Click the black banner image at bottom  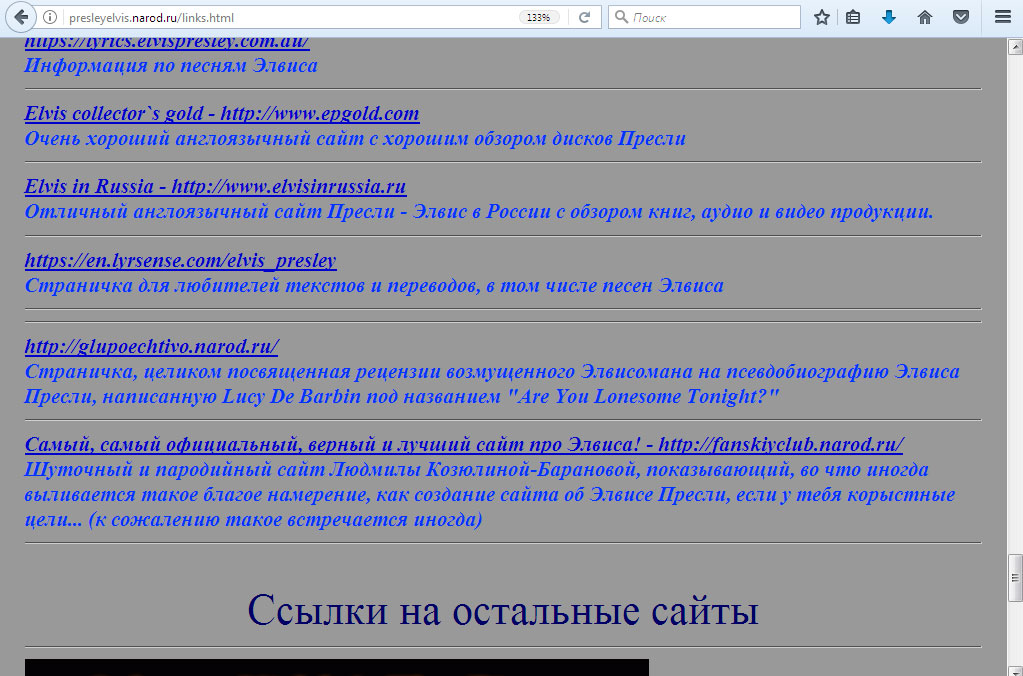[337, 668]
